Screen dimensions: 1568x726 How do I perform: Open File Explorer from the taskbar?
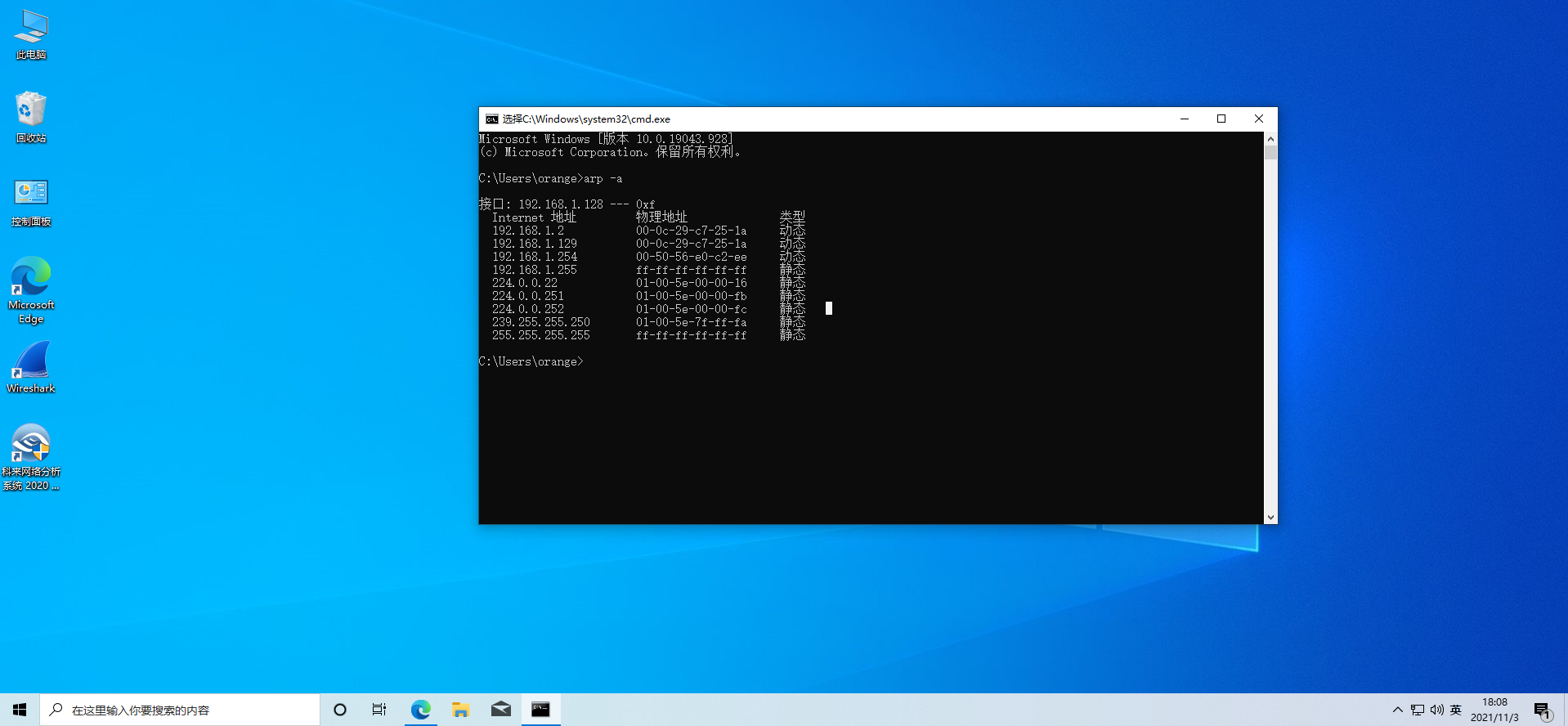pyautogui.click(x=460, y=710)
